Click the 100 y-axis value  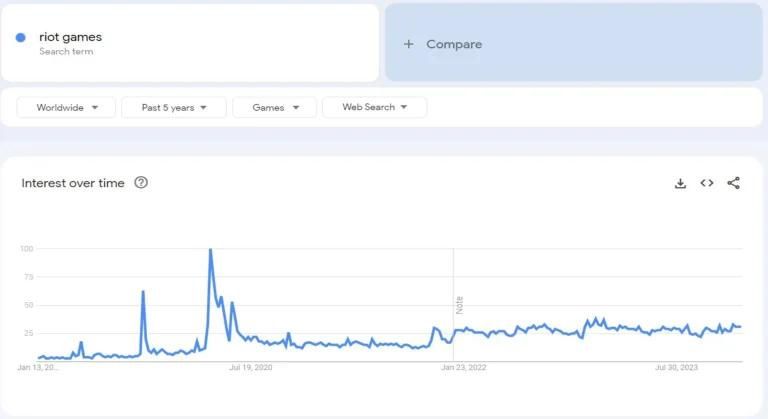(26, 249)
